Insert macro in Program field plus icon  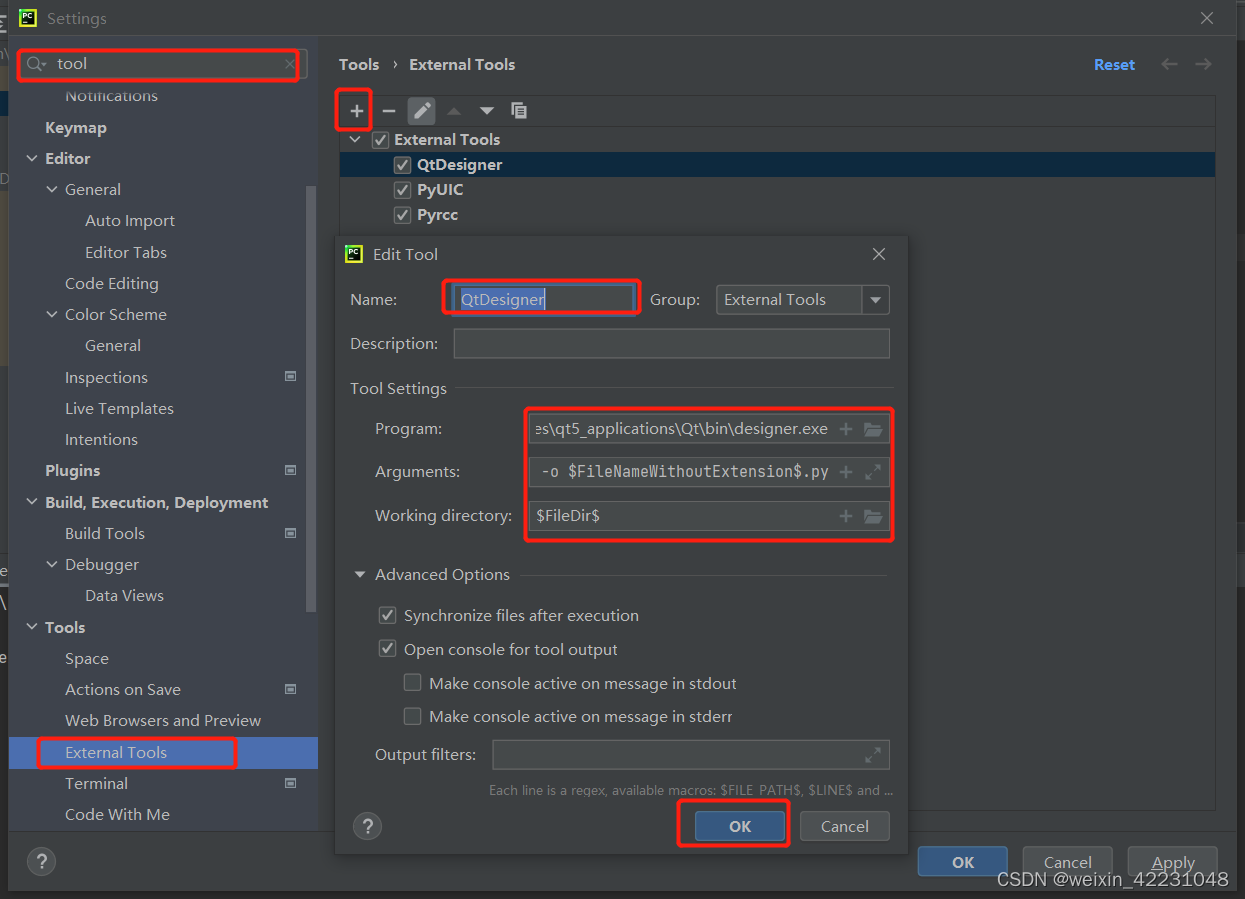pyautogui.click(x=845, y=429)
